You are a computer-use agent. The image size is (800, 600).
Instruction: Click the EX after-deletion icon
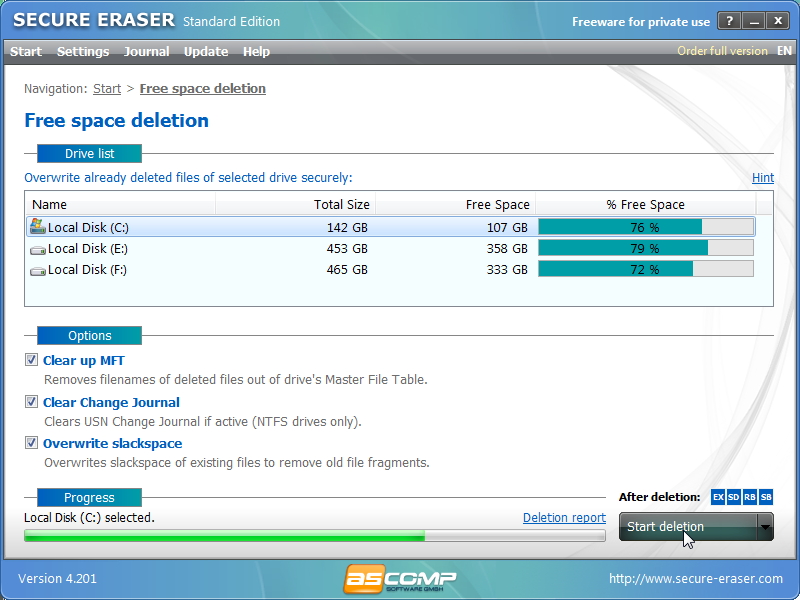click(718, 497)
